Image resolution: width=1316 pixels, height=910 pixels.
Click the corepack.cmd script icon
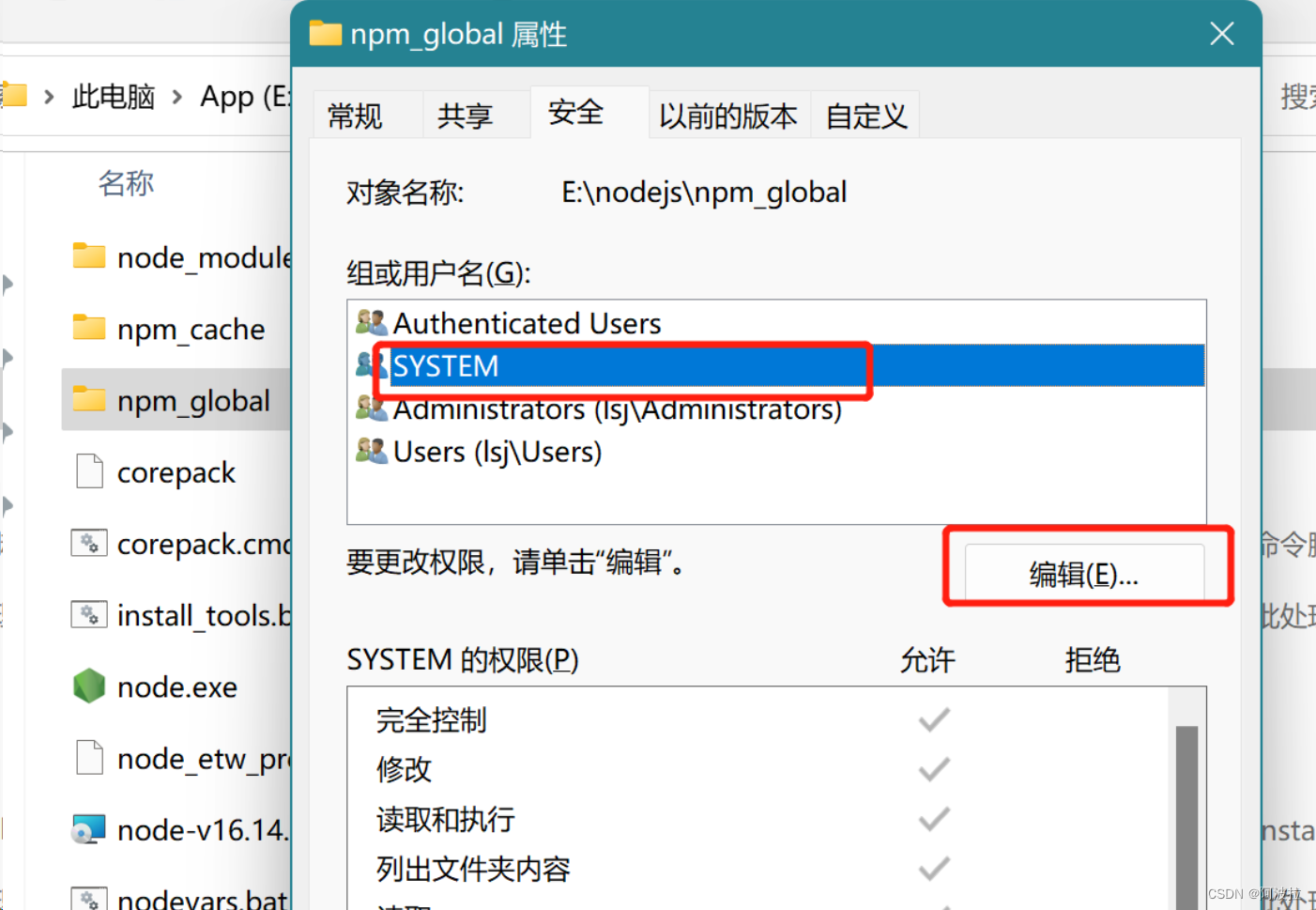[x=89, y=543]
